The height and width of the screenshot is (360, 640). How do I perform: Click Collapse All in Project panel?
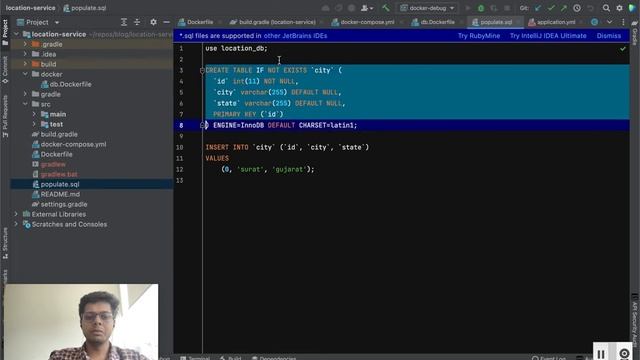137,22
